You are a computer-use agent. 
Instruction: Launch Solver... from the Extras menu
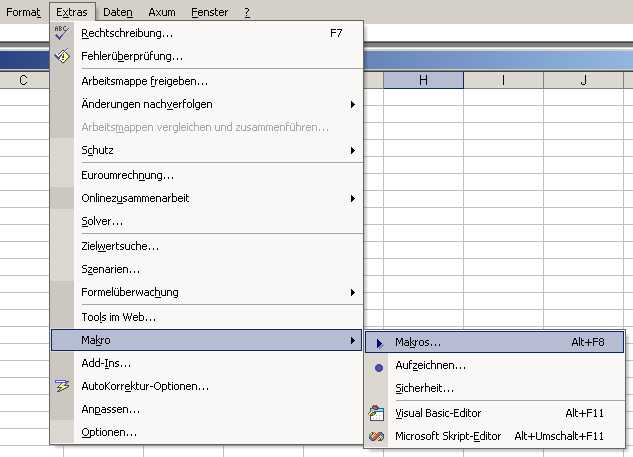102,221
